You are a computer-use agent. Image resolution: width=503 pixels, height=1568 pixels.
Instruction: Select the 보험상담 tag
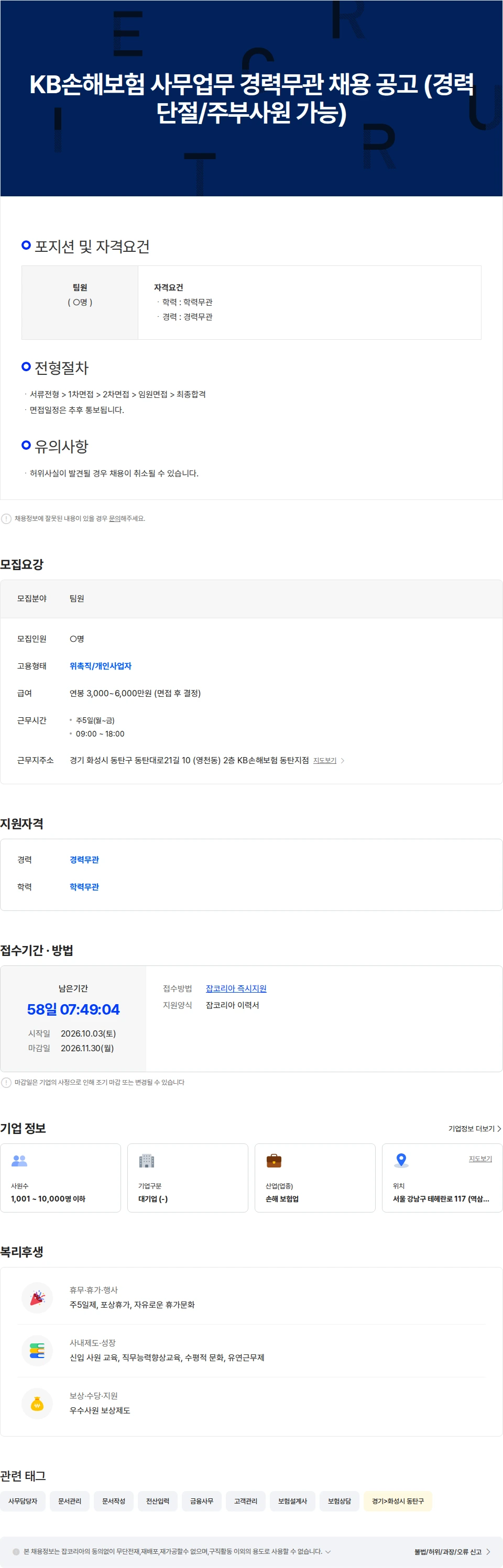pyautogui.click(x=340, y=1501)
